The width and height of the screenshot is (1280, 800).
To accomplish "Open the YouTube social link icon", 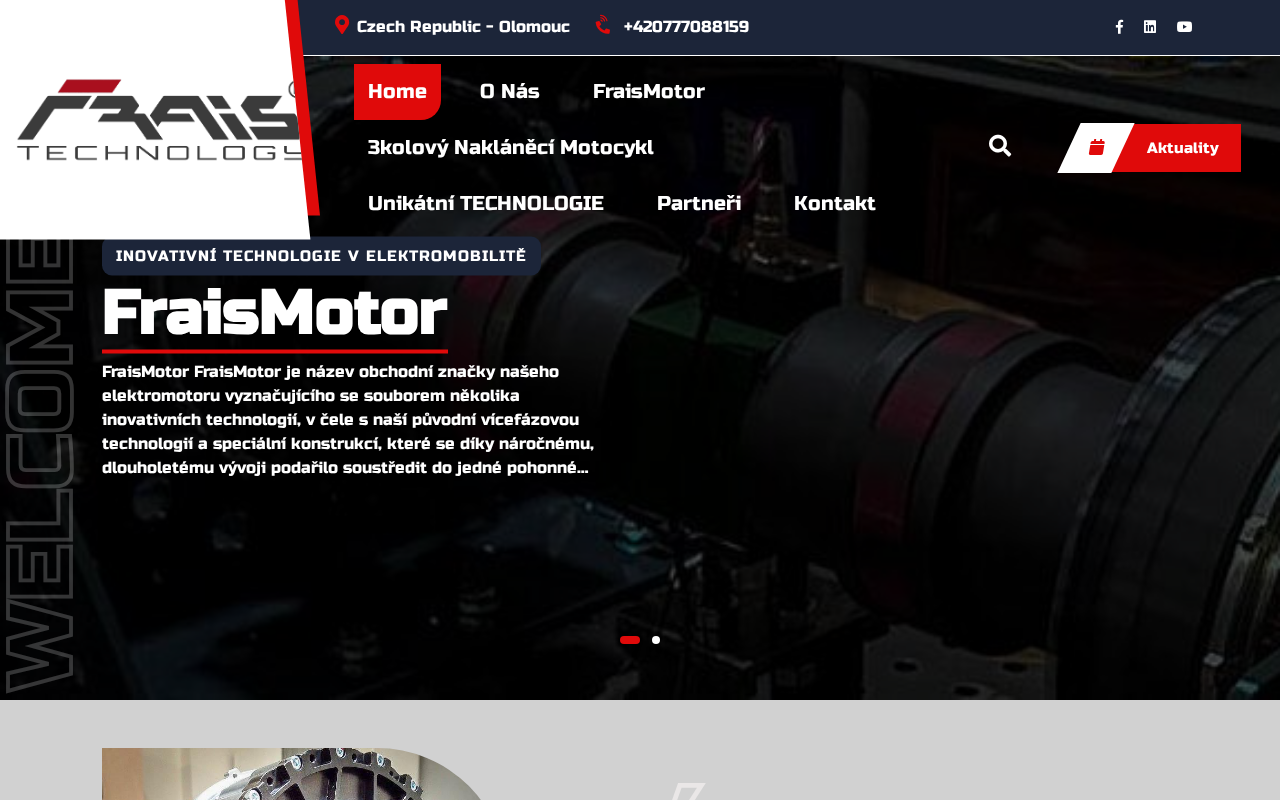I will point(1184,27).
